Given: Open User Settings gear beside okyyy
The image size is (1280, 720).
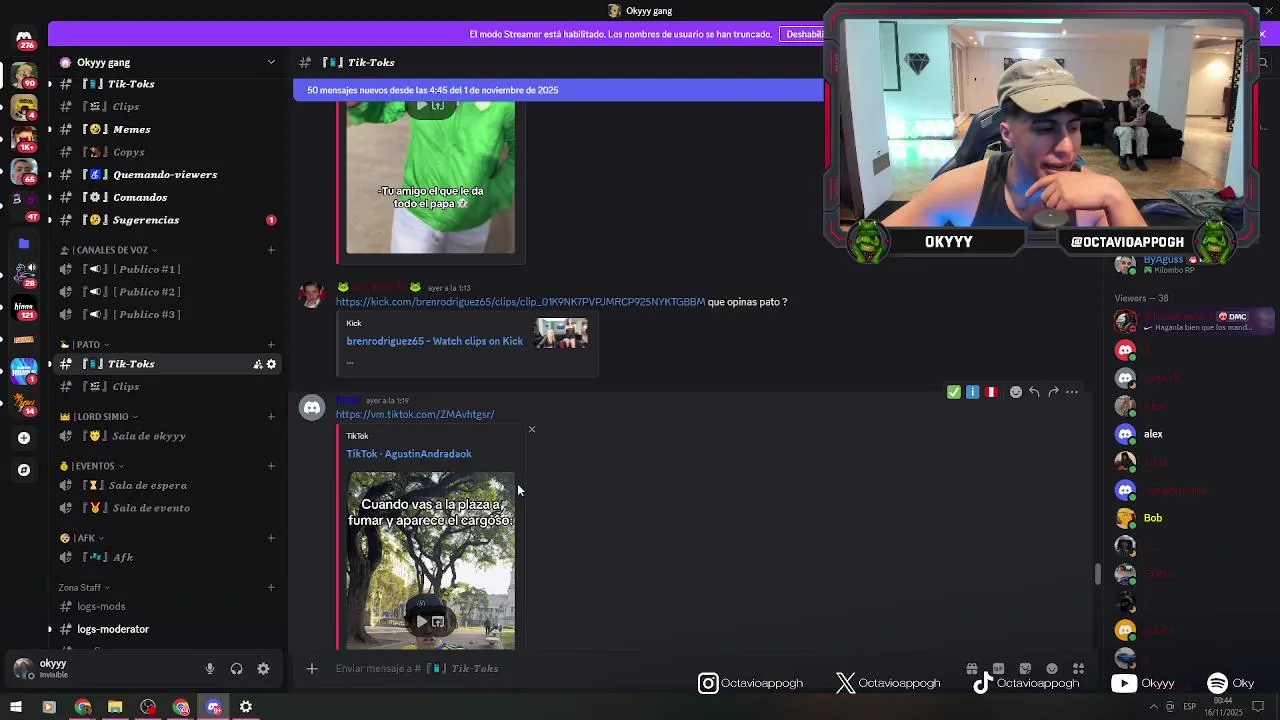Looking at the screenshot, I should [x=263, y=669].
